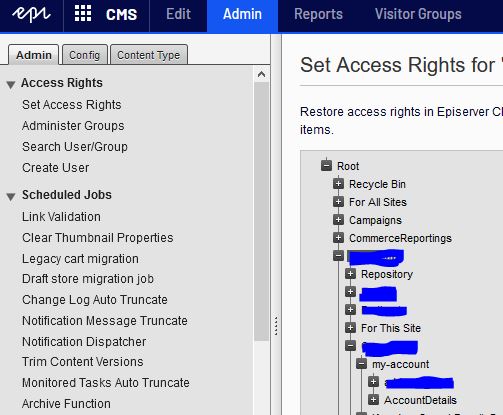Open the global apps grid menu
This screenshot has height=415, width=503.
click(x=83, y=14)
